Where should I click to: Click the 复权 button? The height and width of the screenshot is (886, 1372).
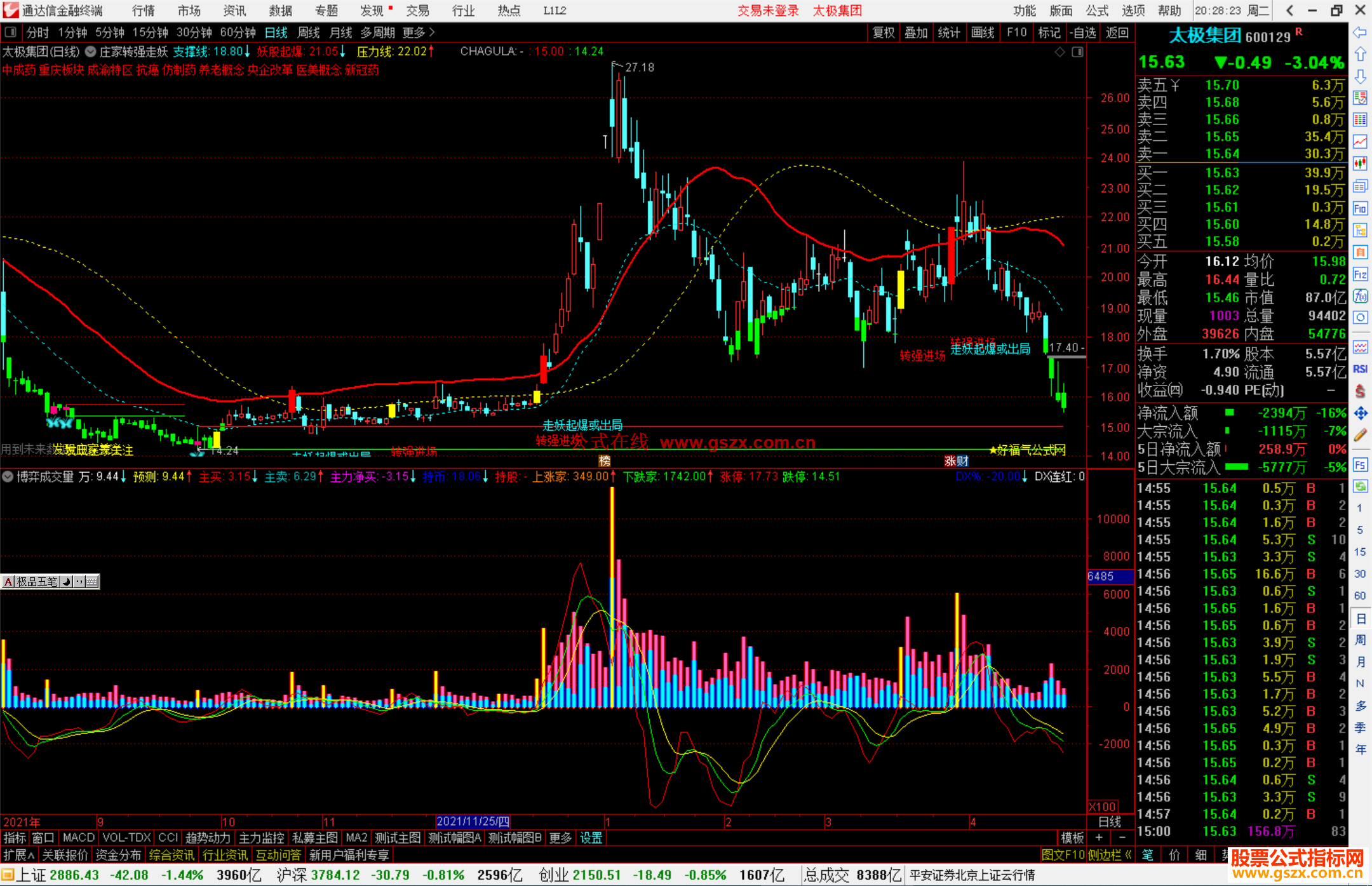[884, 32]
